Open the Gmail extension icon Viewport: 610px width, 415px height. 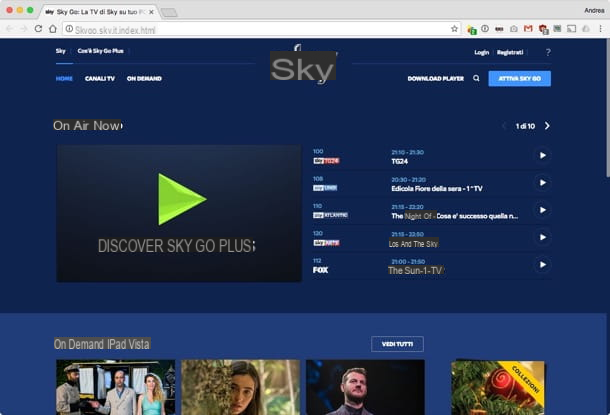pos(528,29)
